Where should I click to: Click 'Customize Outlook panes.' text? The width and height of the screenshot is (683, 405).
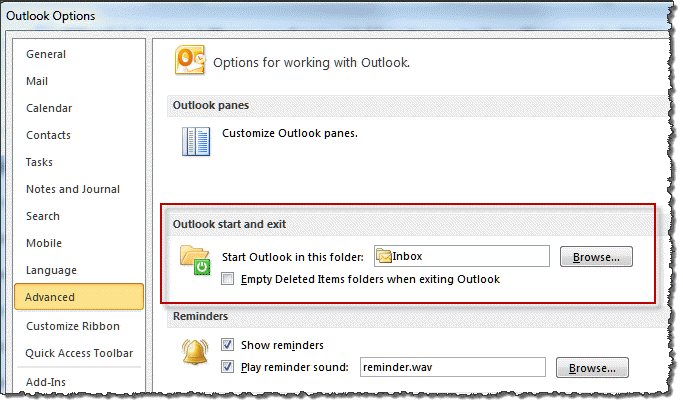point(290,133)
